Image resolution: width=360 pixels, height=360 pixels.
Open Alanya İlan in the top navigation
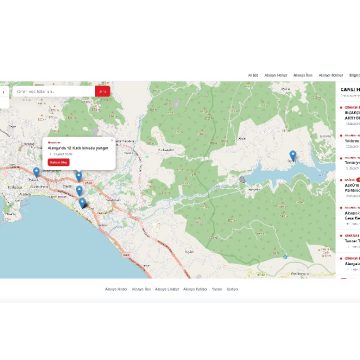pyautogui.click(x=303, y=75)
